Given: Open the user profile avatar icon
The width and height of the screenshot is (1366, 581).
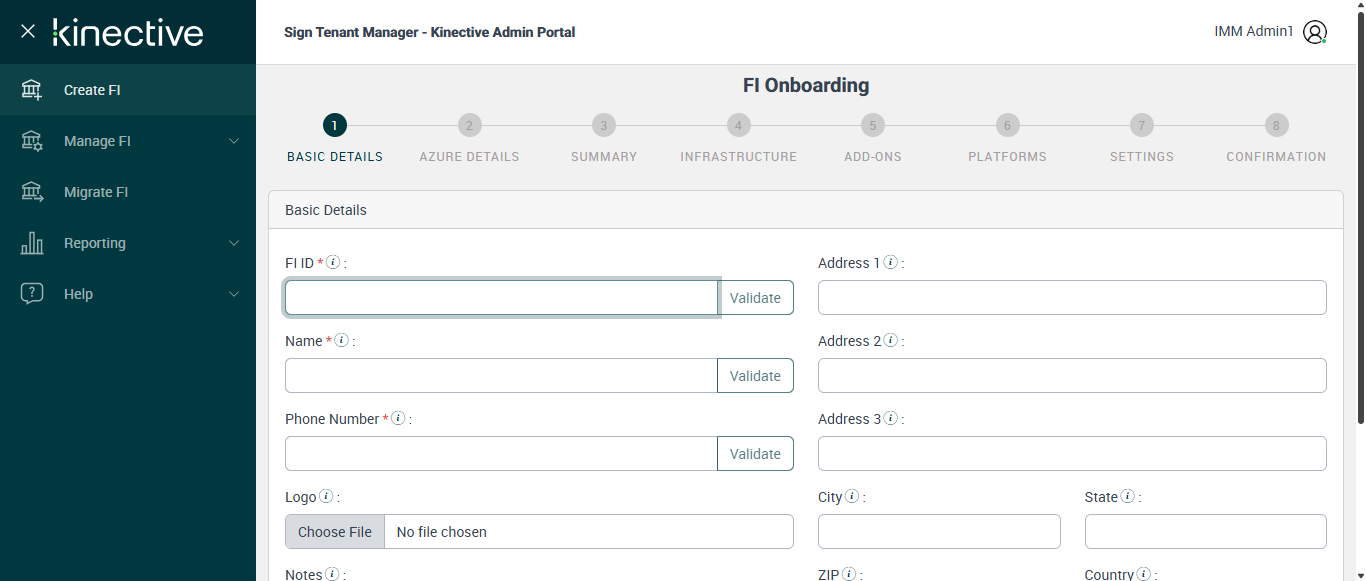Looking at the screenshot, I should tap(1315, 32).
